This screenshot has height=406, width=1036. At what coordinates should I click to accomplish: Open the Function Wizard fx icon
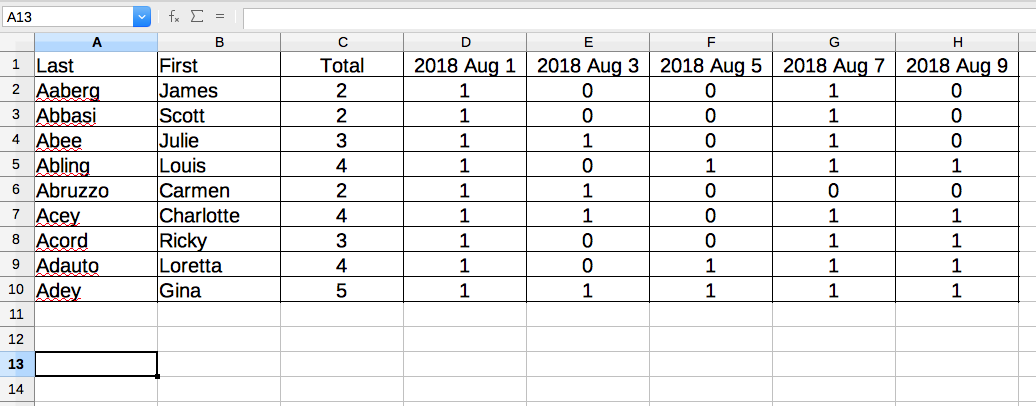[x=174, y=17]
